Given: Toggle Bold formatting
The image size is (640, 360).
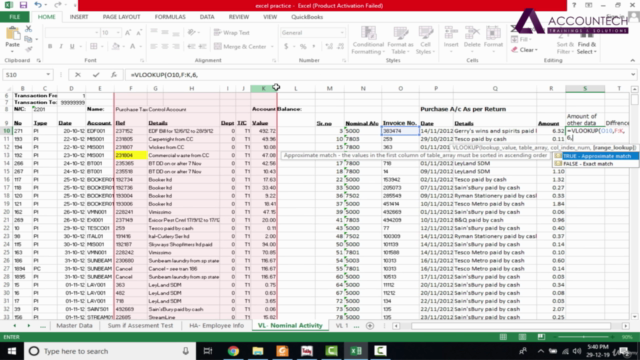Looking at the screenshot, I should [50, 47].
